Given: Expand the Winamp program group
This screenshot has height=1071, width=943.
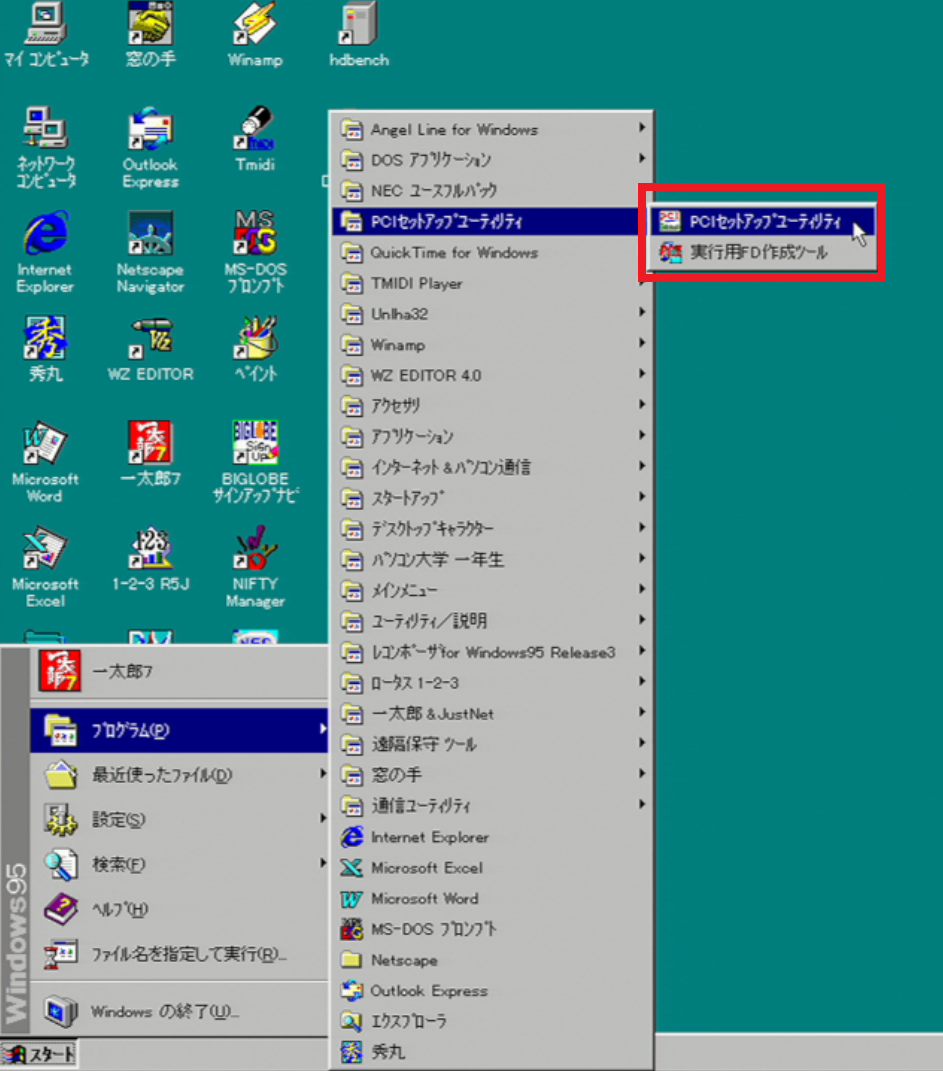Looking at the screenshot, I should tap(492, 344).
